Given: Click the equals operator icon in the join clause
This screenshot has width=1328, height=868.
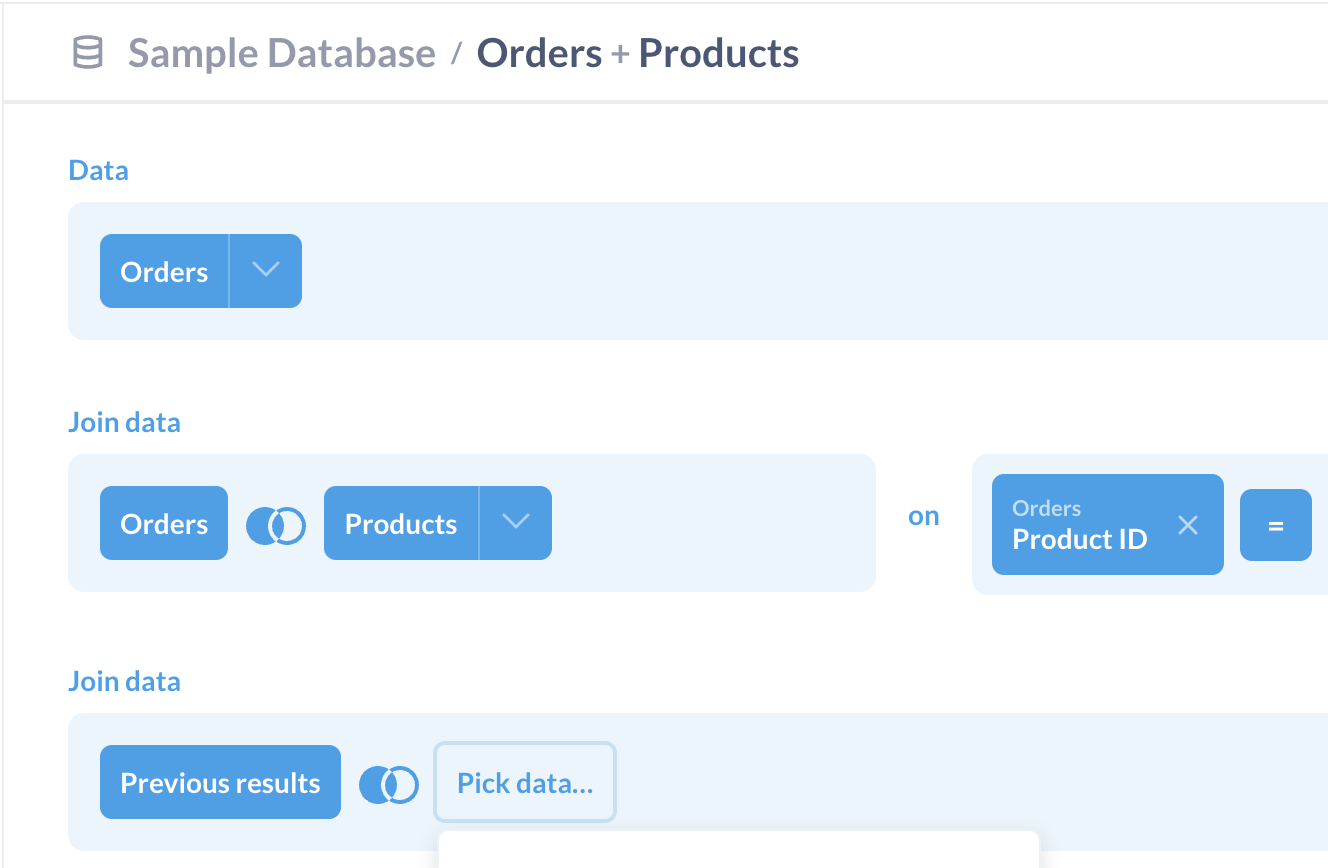Looking at the screenshot, I should coord(1276,523).
